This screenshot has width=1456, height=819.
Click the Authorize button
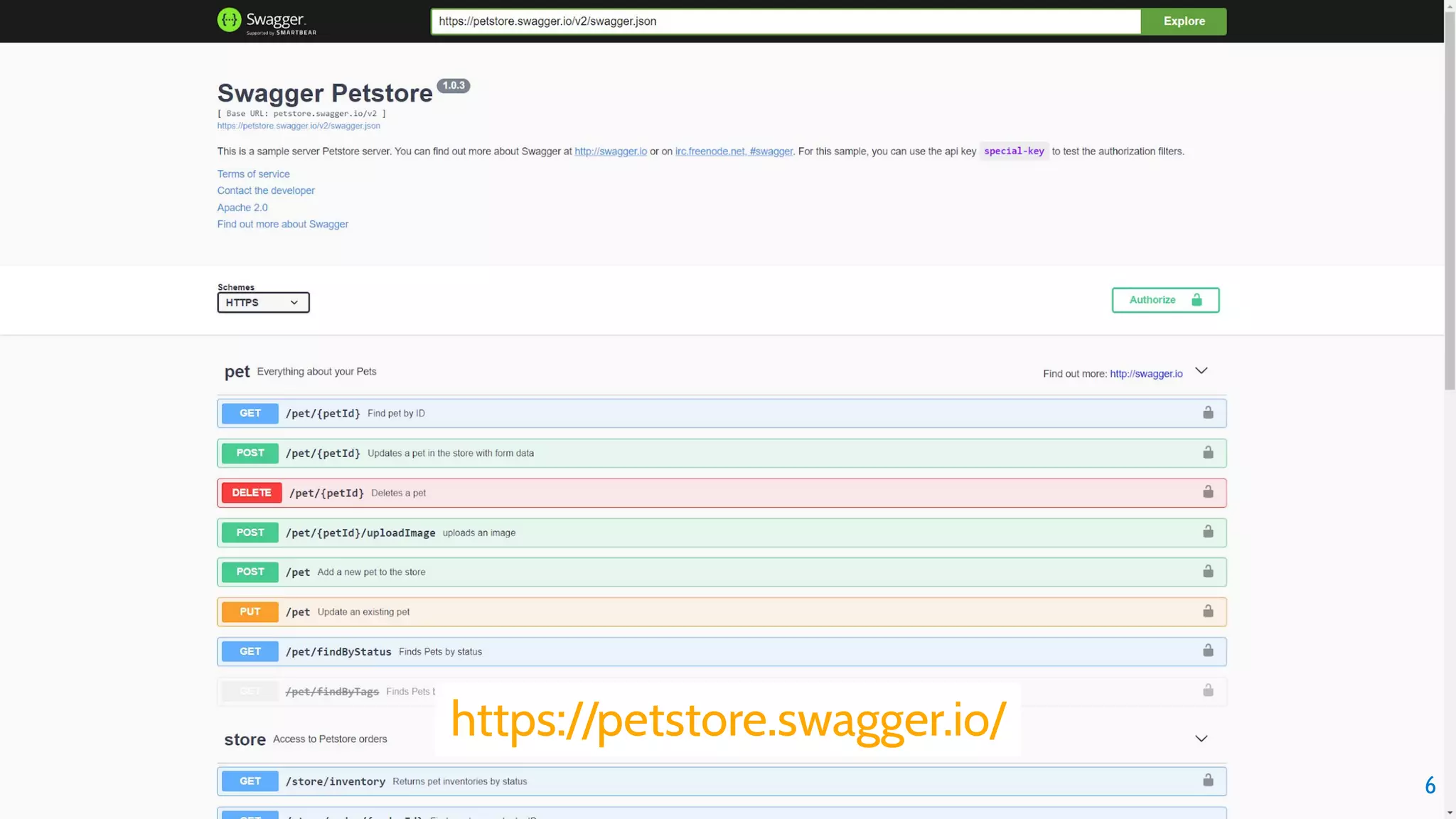coord(1165,300)
